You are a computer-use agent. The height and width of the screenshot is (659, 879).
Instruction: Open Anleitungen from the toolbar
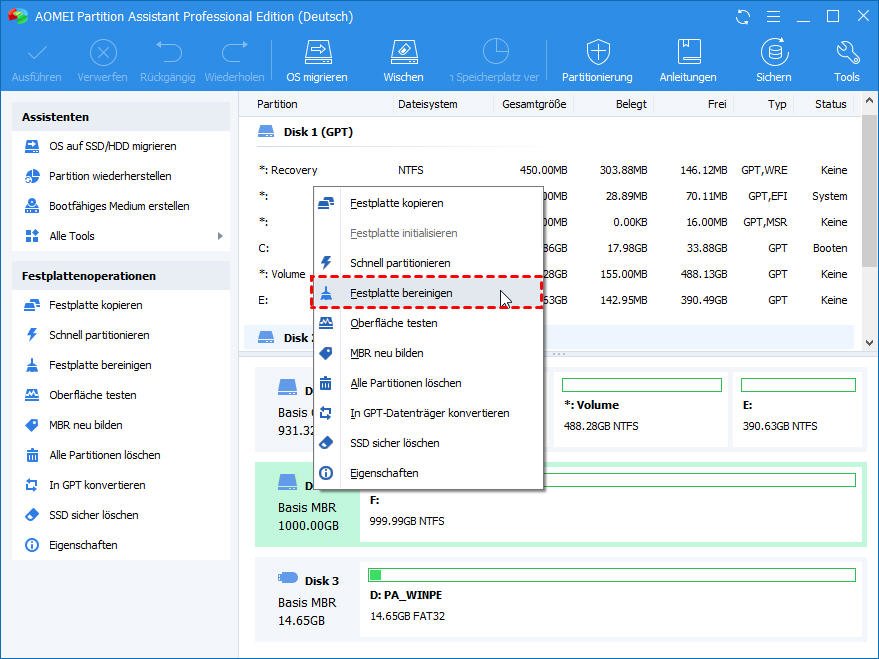click(688, 52)
